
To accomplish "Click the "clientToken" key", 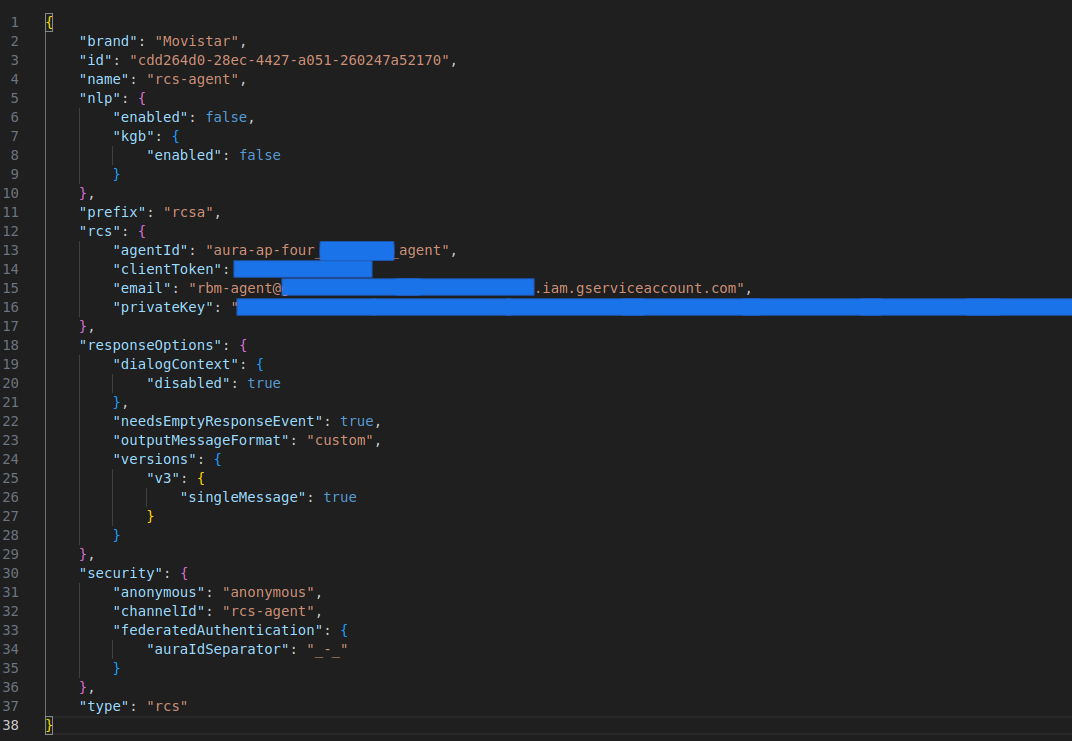I will point(167,270).
